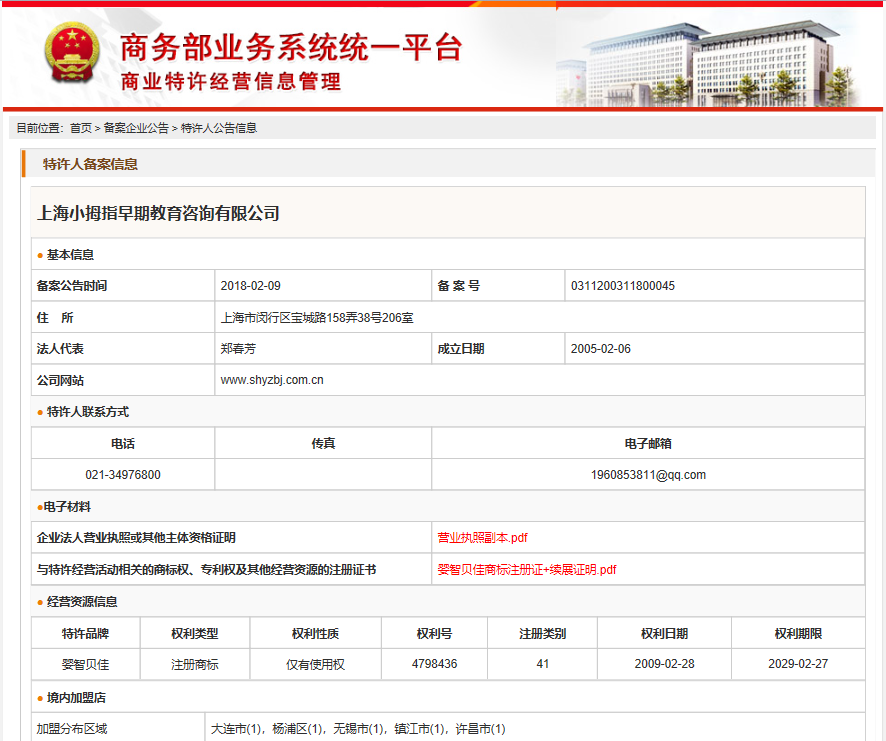This screenshot has height=741, width=886.
Task: Click label 与特许经营活动相关的商标权、专利权 row
Action: point(207,569)
